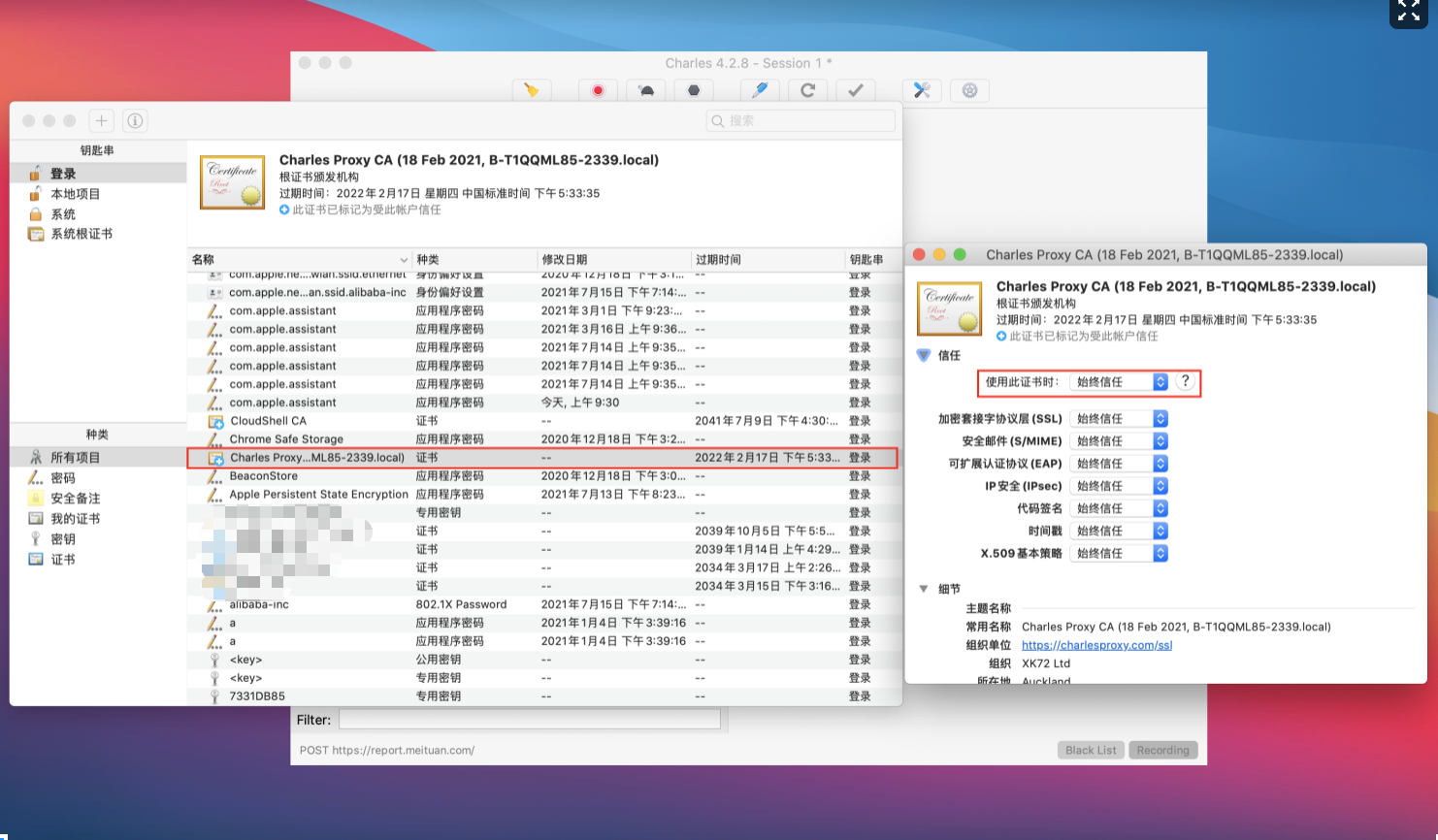Sort by the 钥匙串 column header
The width and height of the screenshot is (1438, 840).
click(x=873, y=260)
